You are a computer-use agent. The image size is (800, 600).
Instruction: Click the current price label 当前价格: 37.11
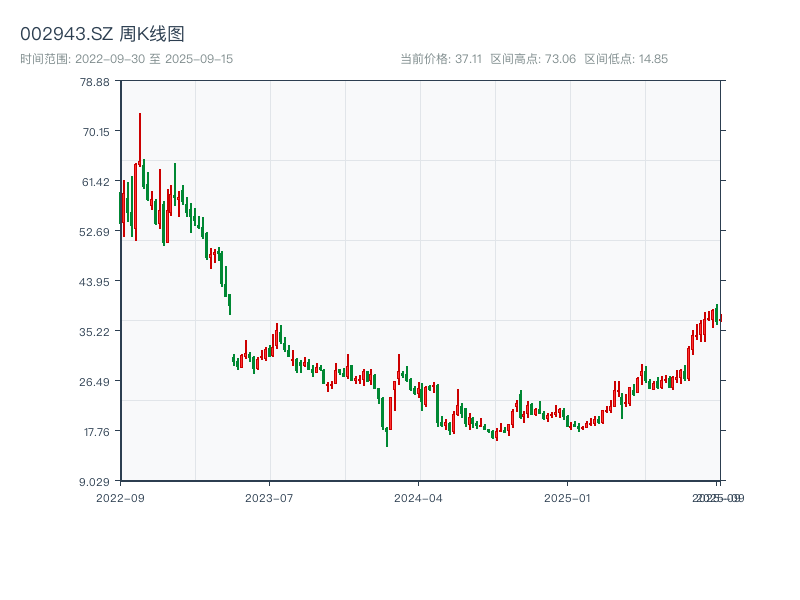[441, 59]
